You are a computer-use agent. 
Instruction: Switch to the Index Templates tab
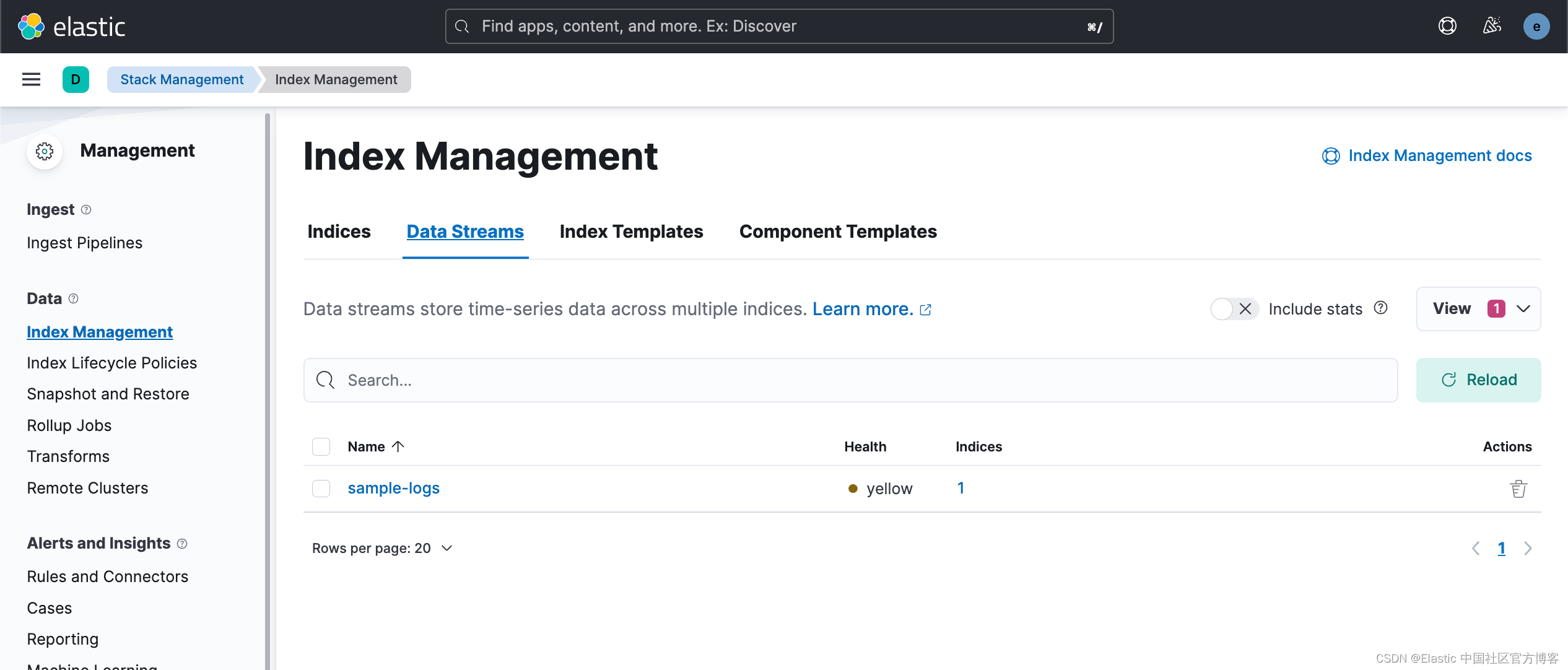pos(631,232)
